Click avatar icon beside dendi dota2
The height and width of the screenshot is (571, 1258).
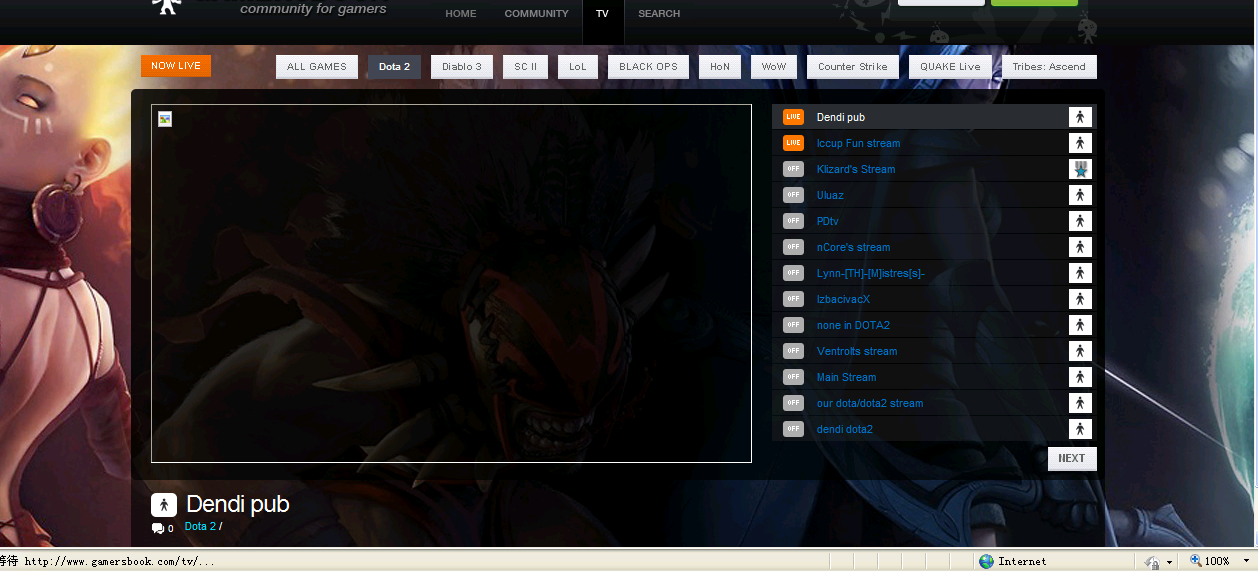pyautogui.click(x=1080, y=429)
